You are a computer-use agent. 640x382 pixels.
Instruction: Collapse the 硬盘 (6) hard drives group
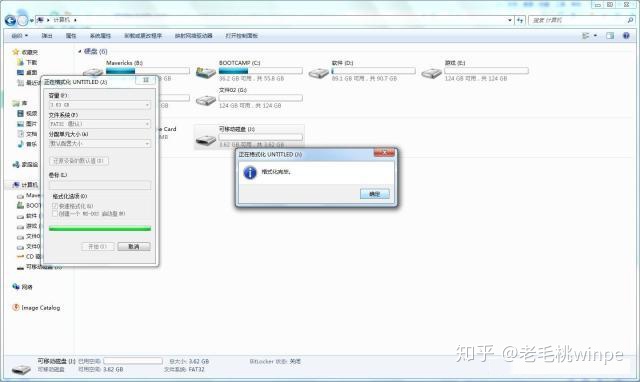point(80,51)
